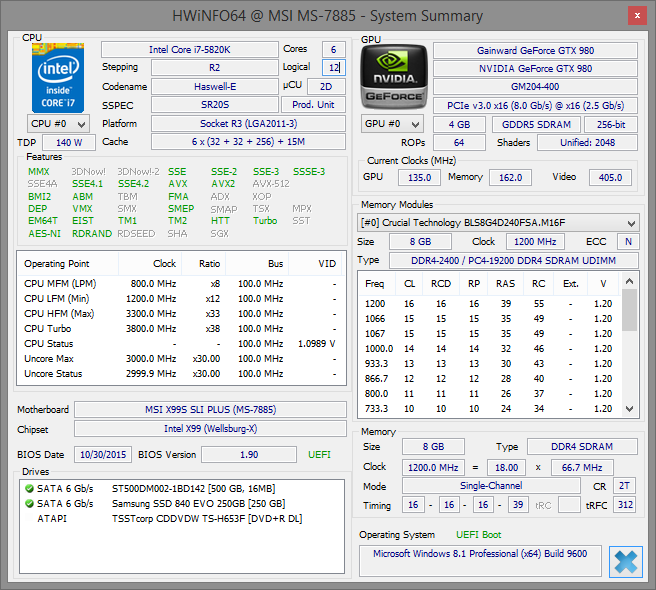Click the Stepping R2 field
The image size is (656, 590).
click(215, 67)
